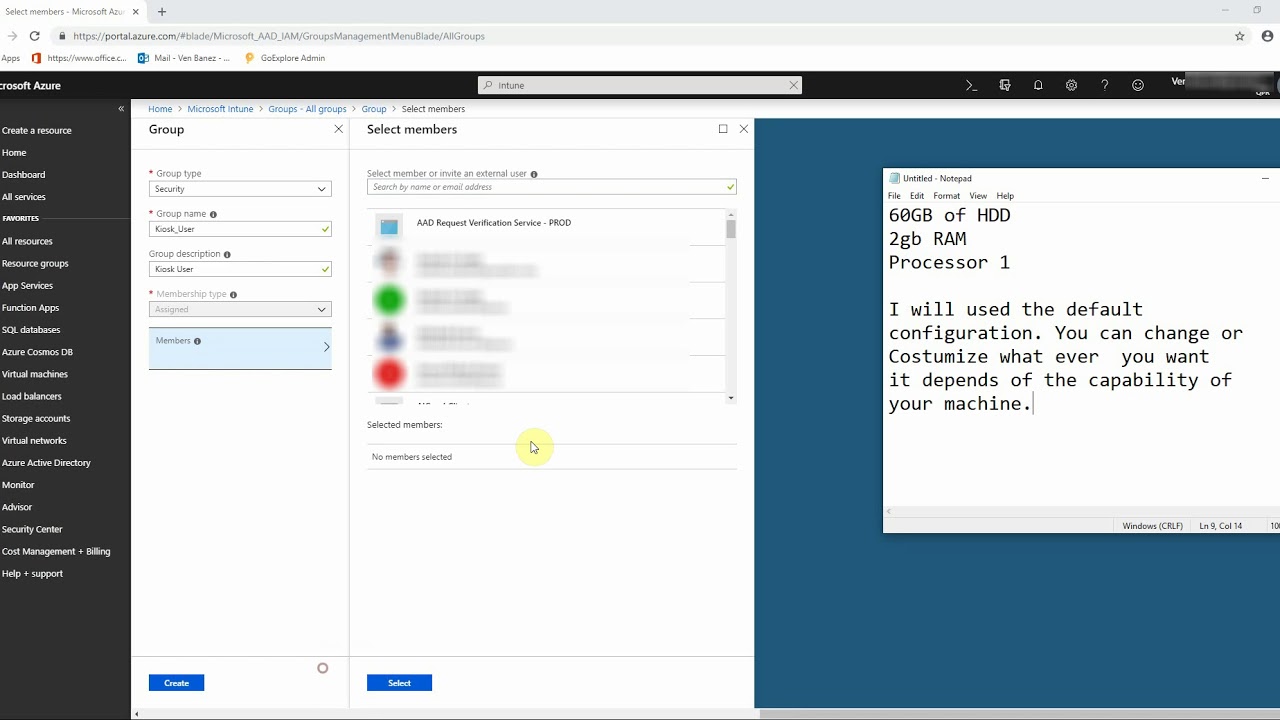Image resolution: width=1280 pixels, height=720 pixels.
Task: Open Notepad View menu
Action: 978,196
